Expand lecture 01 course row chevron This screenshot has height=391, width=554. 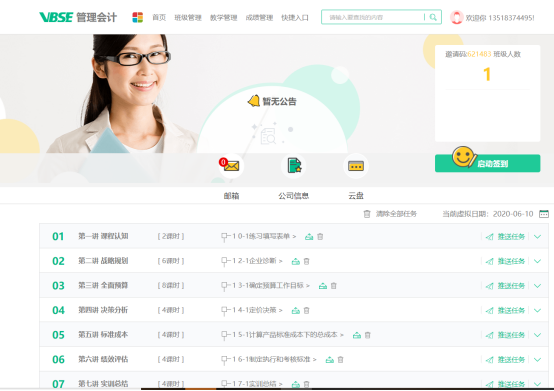click(537, 237)
